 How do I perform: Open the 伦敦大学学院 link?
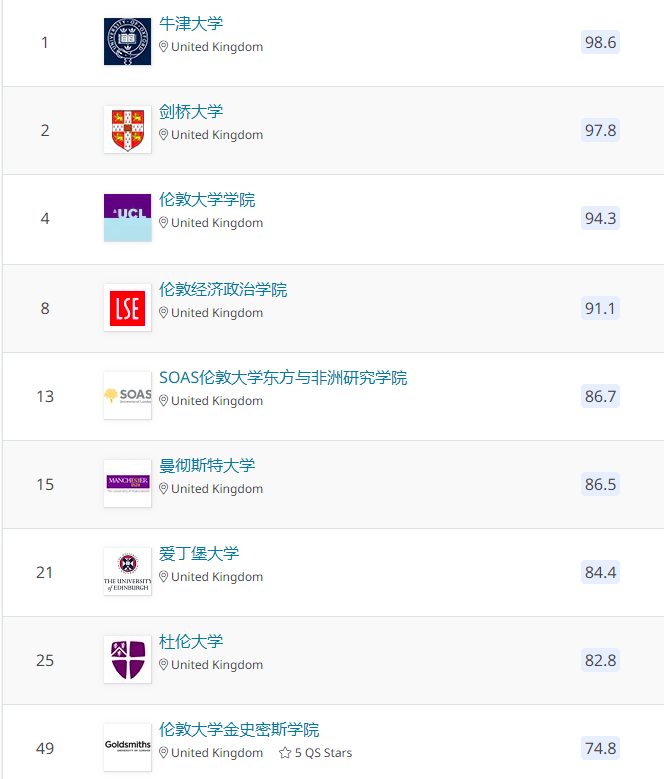point(207,200)
